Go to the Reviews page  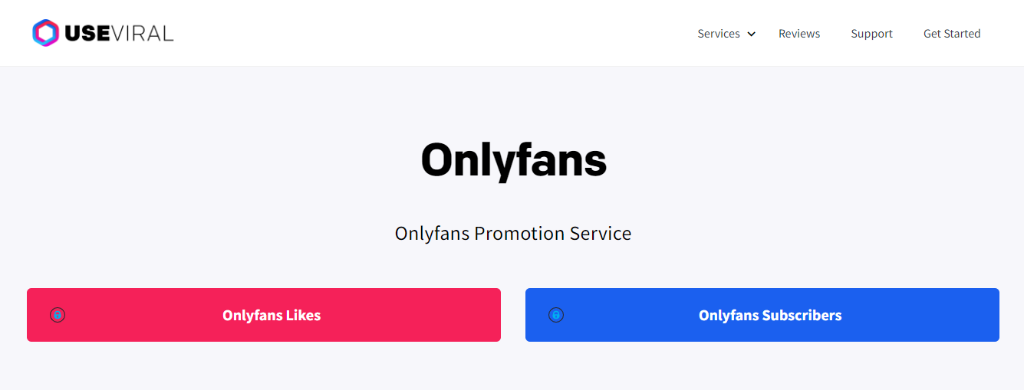[x=799, y=33]
